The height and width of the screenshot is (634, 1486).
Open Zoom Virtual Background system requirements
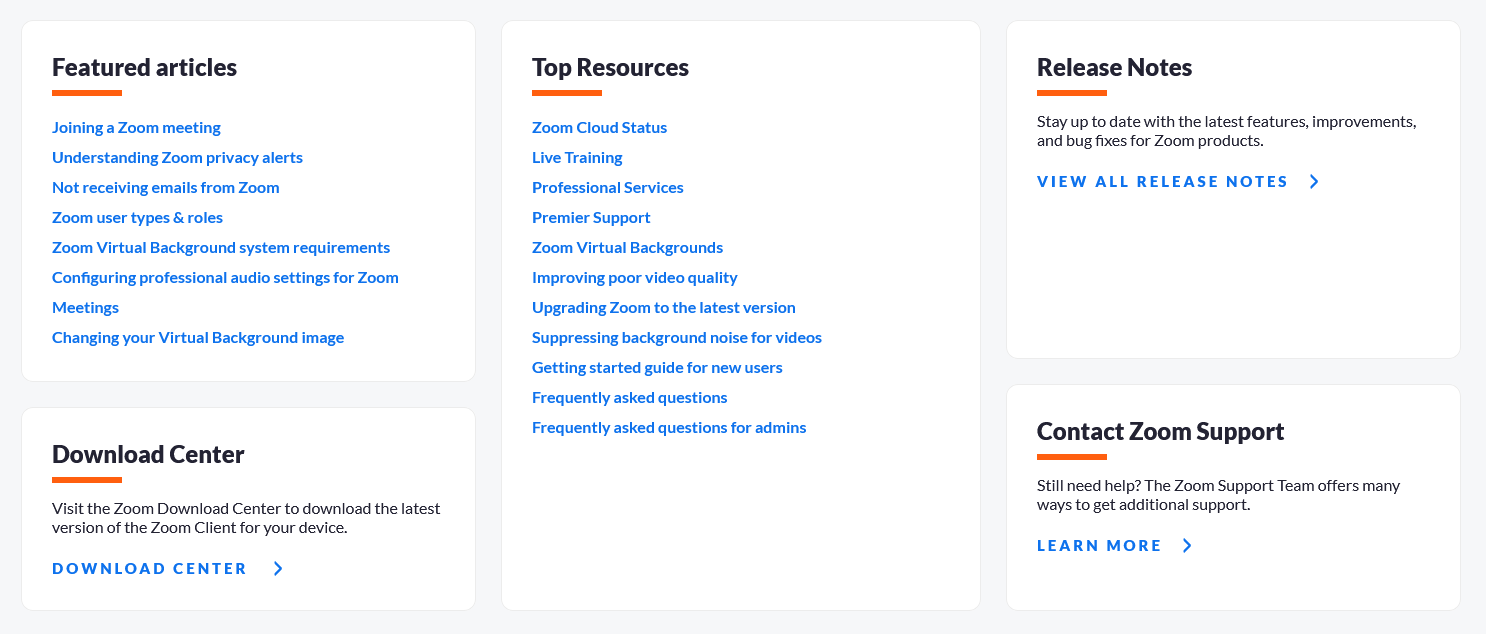click(221, 247)
